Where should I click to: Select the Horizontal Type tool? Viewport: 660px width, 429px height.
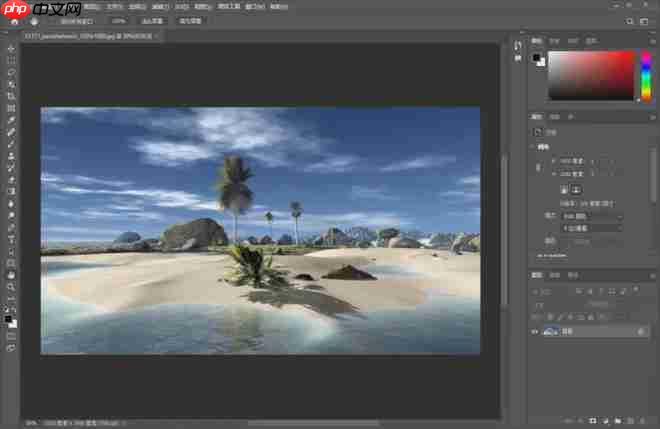point(11,240)
